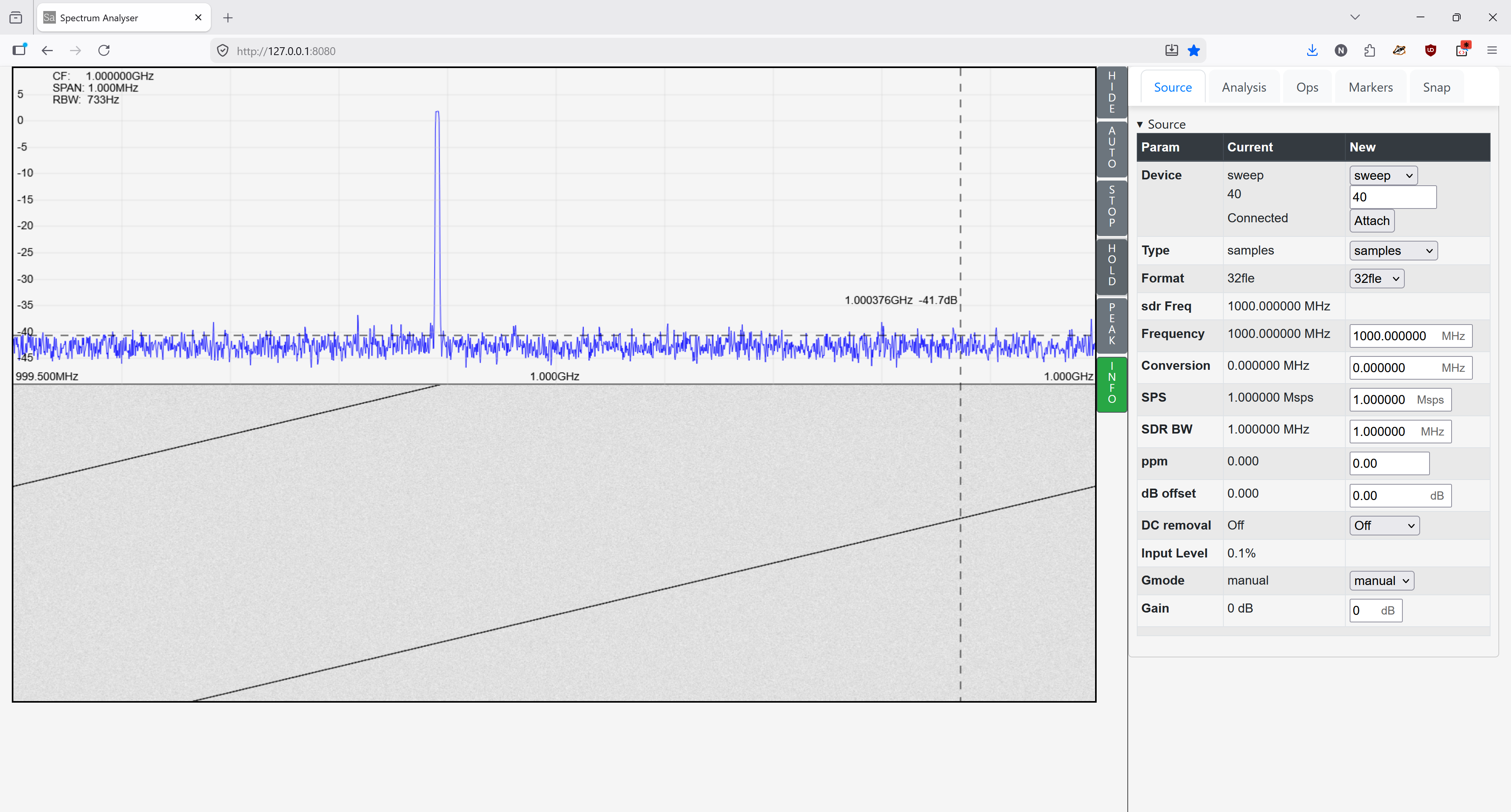
Task: Click the Attach button
Action: [x=1371, y=221]
